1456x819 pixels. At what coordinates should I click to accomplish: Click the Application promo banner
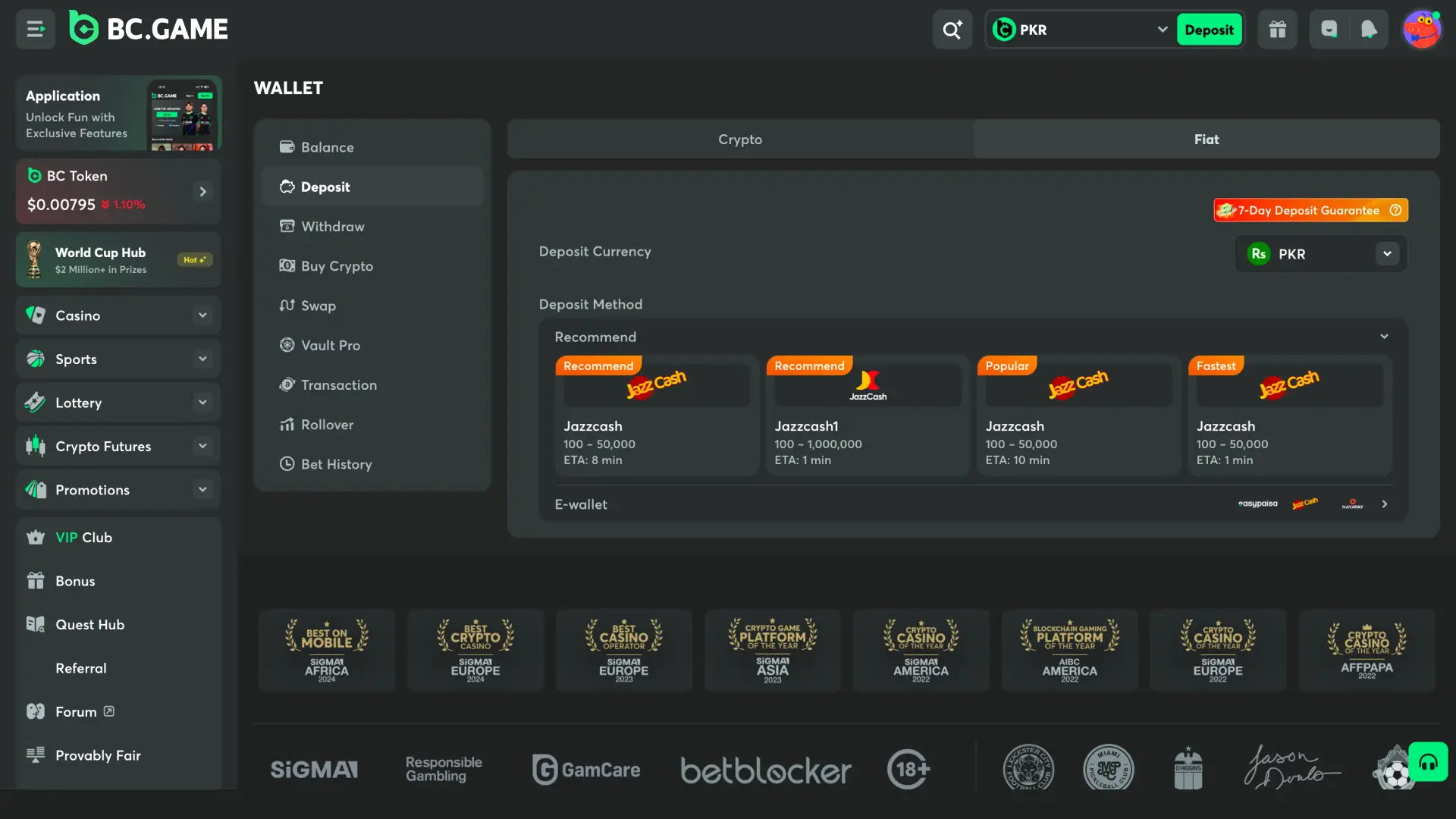pos(118,113)
